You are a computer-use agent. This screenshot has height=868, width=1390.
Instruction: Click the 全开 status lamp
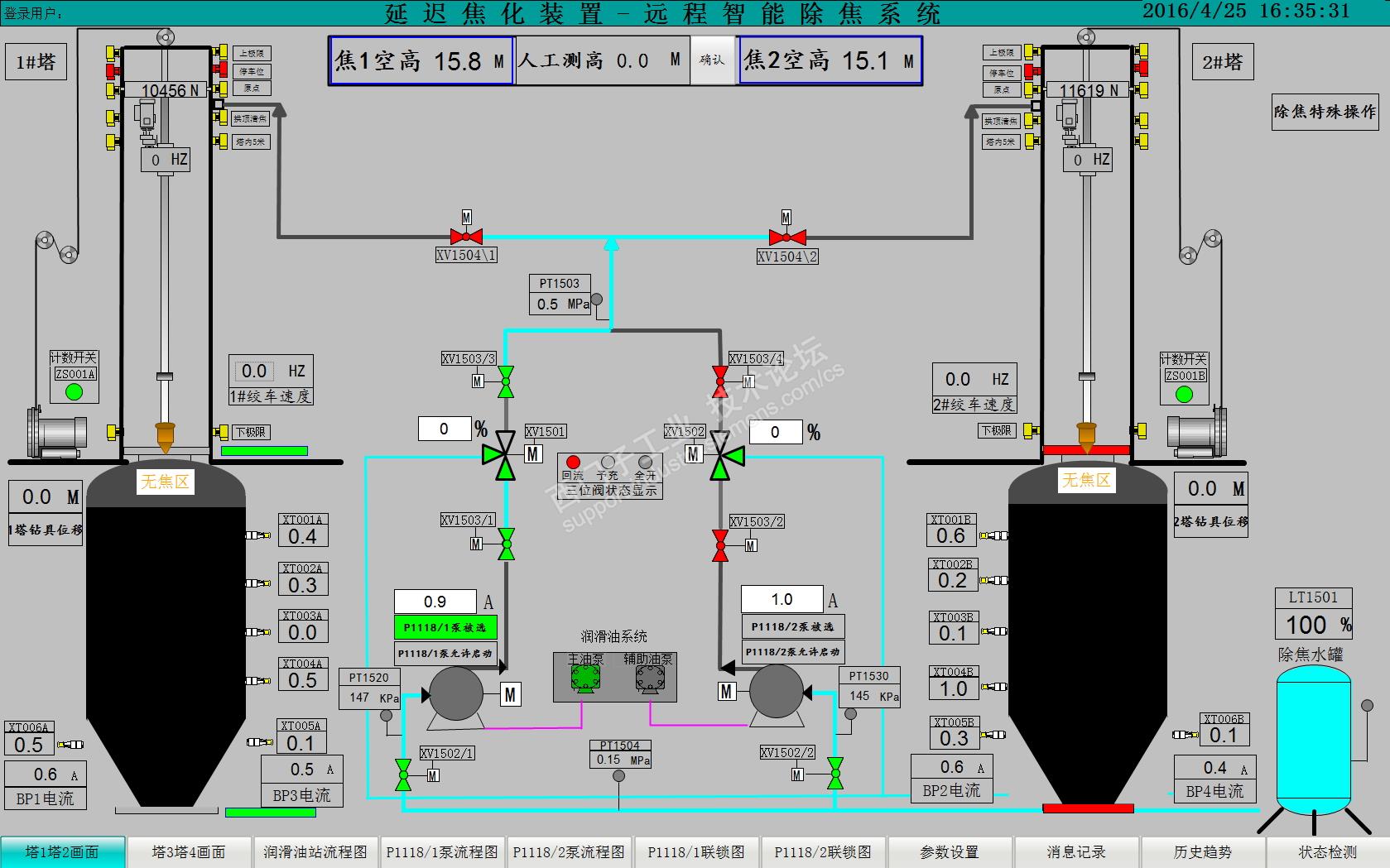click(x=645, y=463)
